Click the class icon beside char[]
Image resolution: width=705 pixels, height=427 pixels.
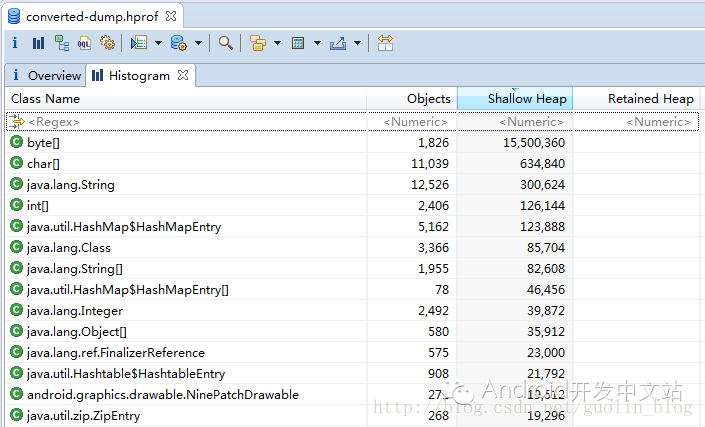coord(17,163)
